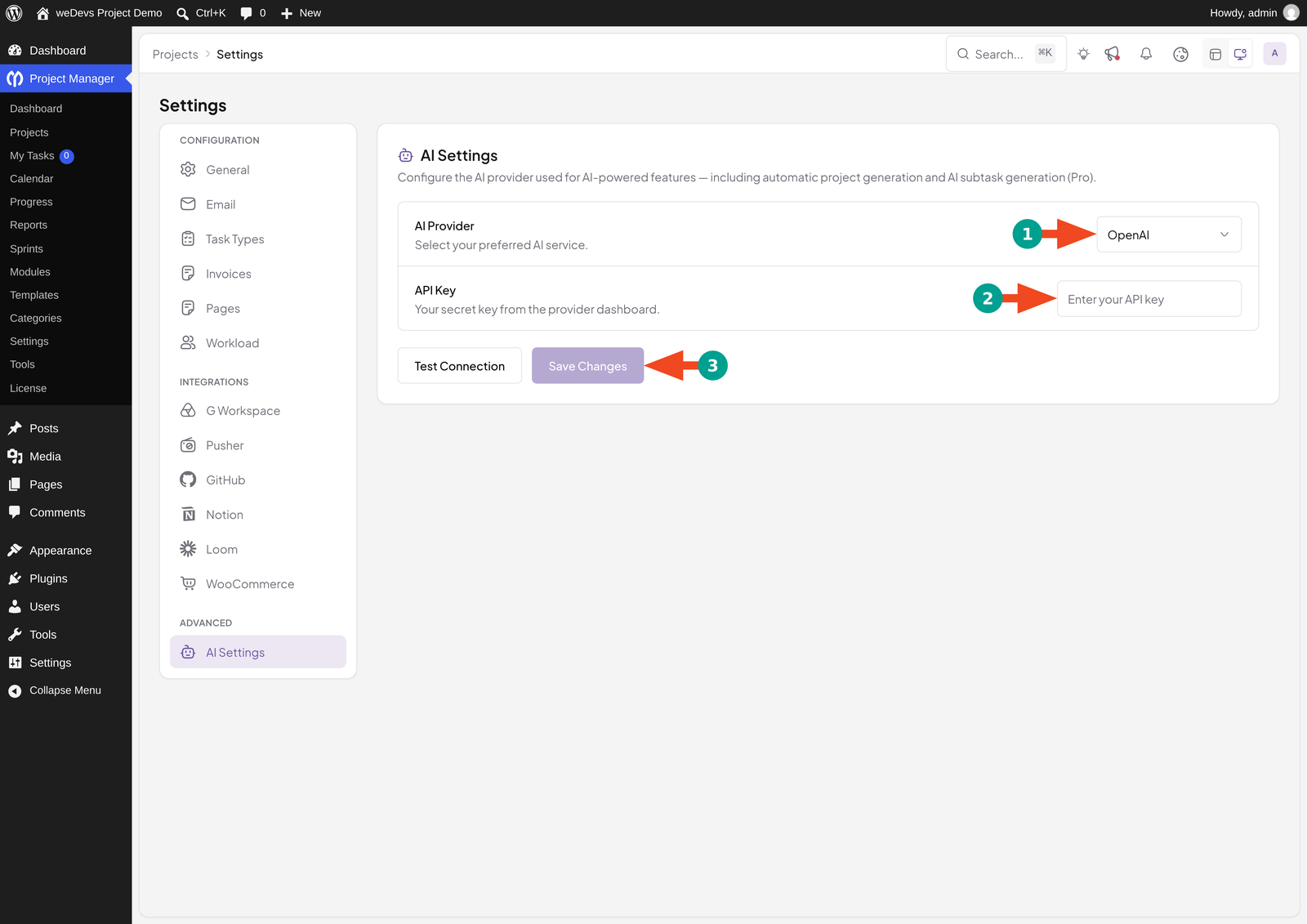Open Pusher integration settings
Screen dimensions: 1307x924
click(257, 445)
